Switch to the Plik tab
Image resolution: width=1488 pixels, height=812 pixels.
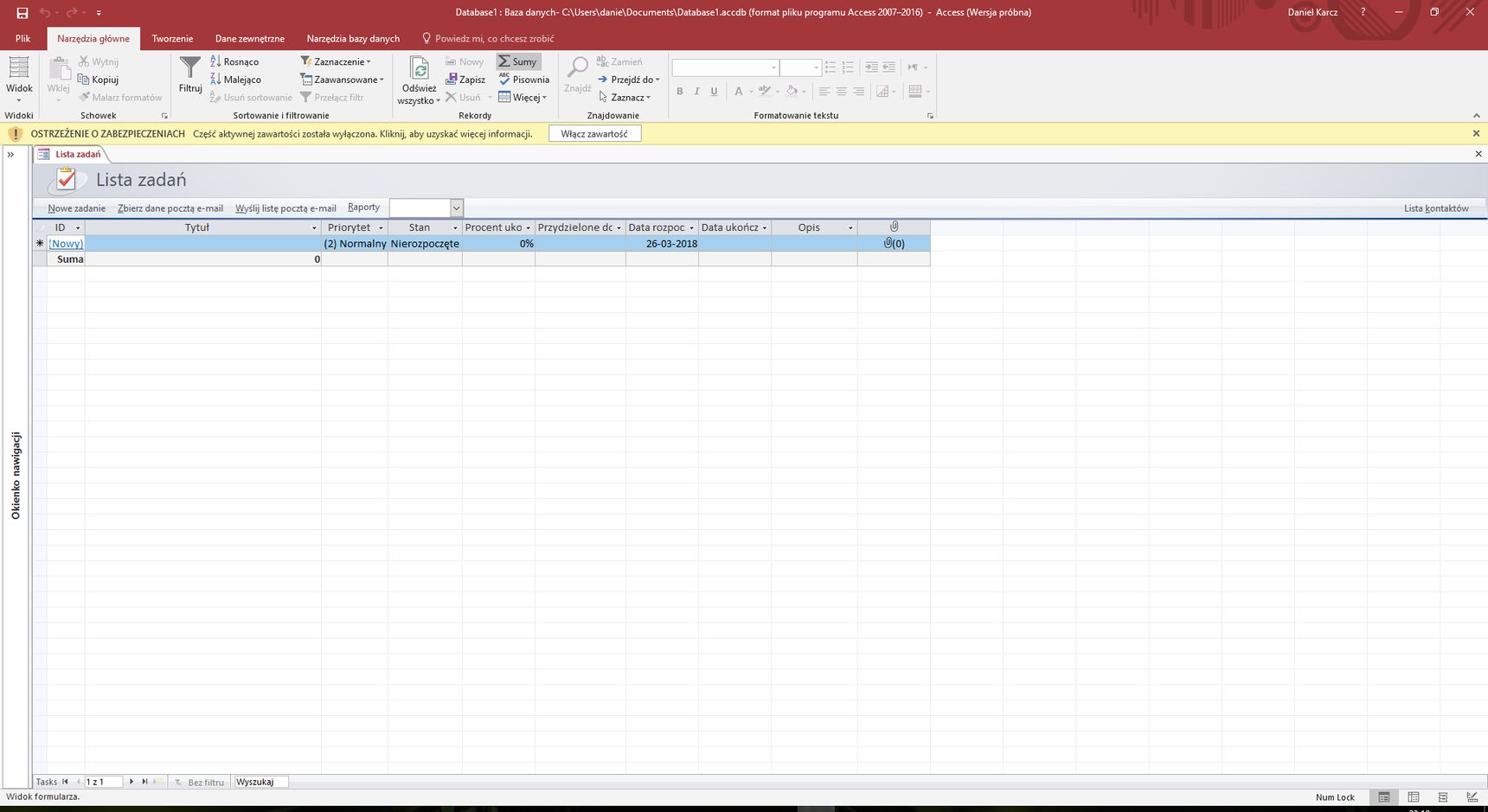22,39
